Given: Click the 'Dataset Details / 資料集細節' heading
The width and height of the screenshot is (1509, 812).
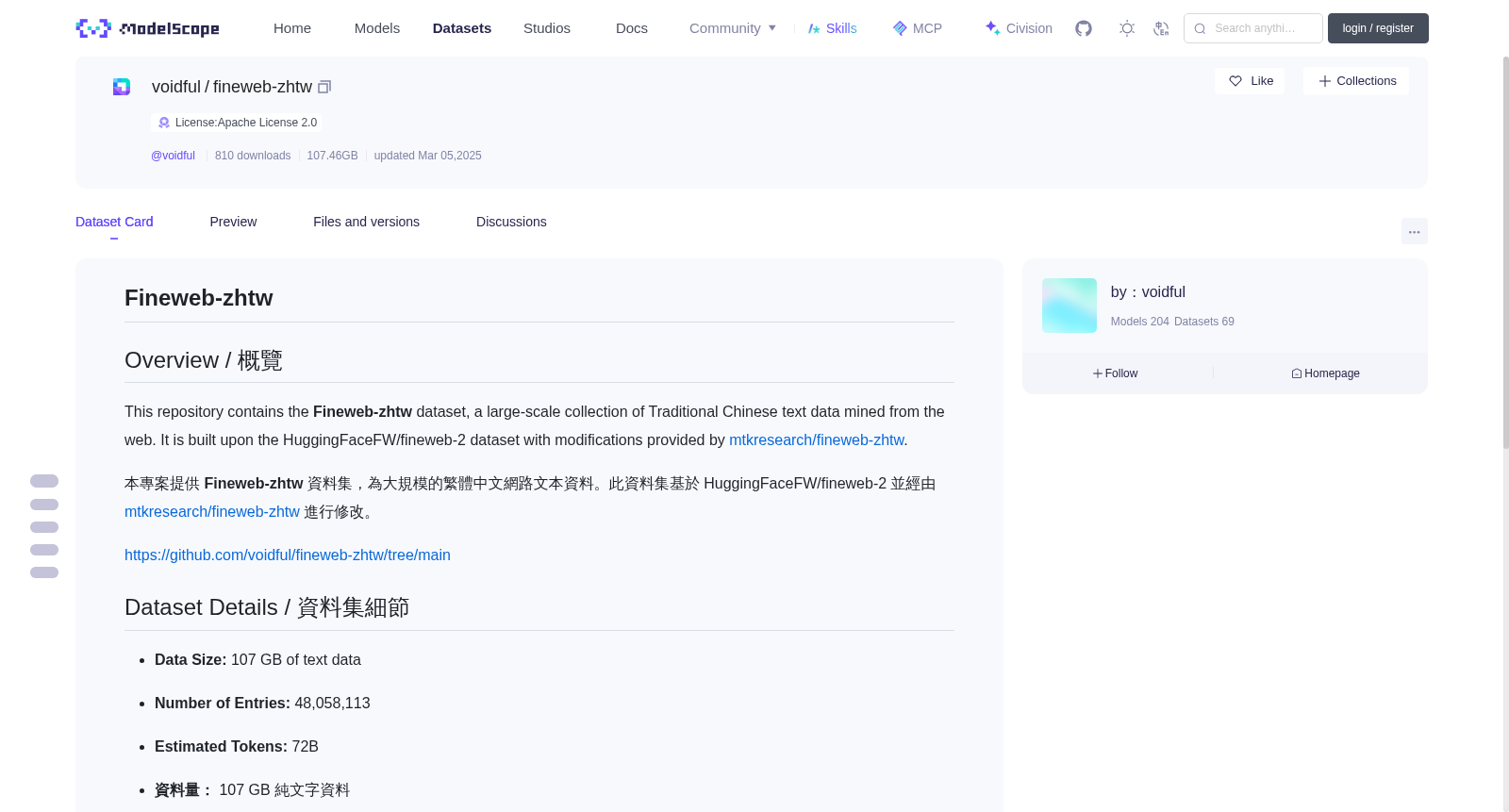Looking at the screenshot, I should pyautogui.click(x=267, y=607).
